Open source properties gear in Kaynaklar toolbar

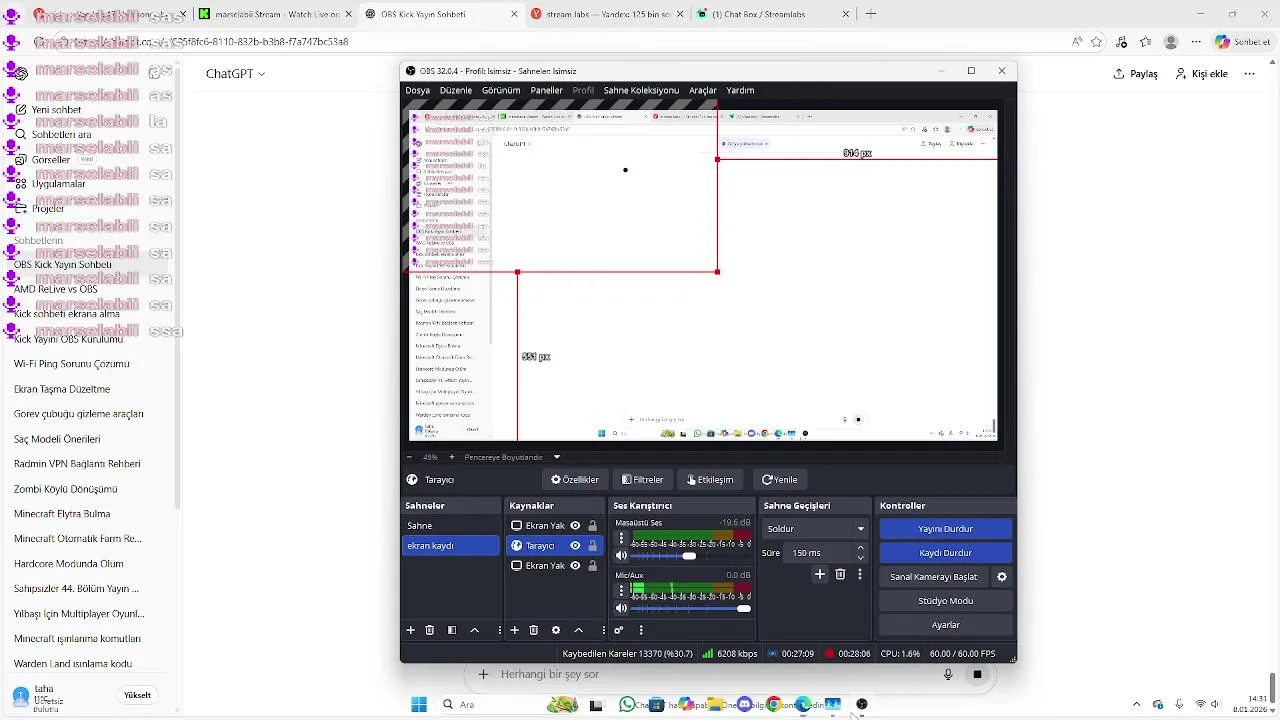click(556, 630)
